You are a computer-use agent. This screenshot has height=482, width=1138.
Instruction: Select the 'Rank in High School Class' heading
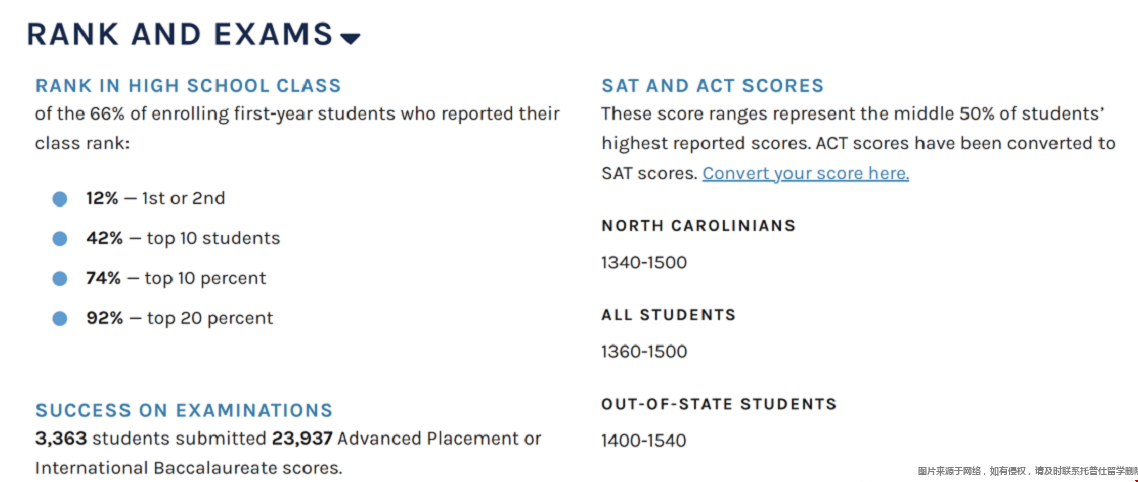tap(188, 86)
